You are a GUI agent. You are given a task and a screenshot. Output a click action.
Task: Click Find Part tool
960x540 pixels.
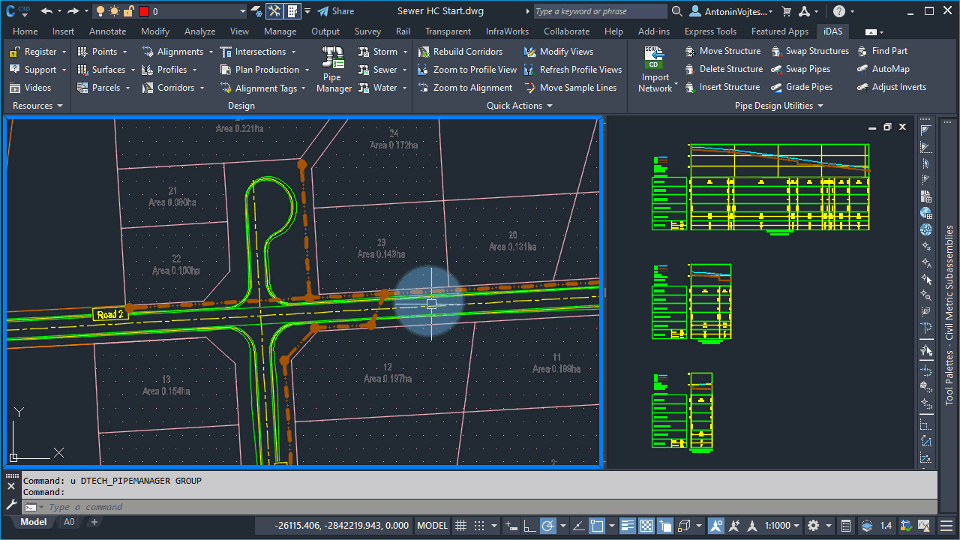[882, 51]
